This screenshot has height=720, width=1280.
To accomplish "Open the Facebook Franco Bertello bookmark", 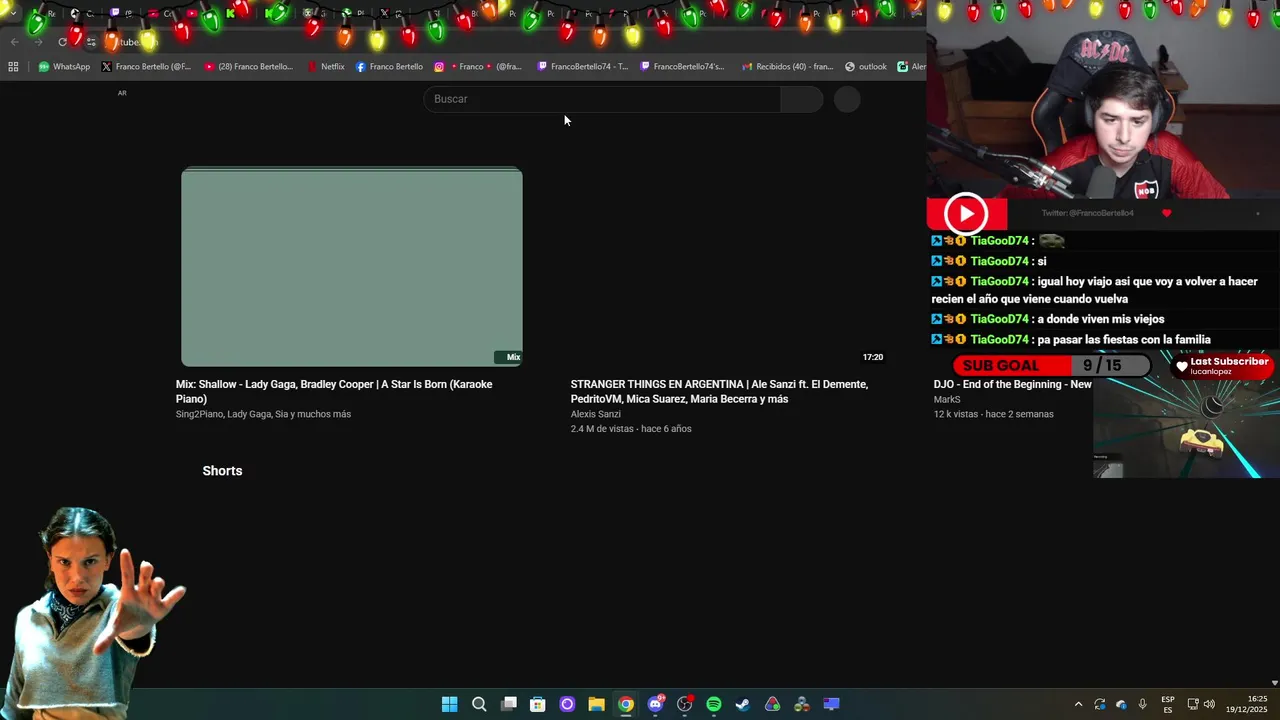I will click(x=389, y=67).
